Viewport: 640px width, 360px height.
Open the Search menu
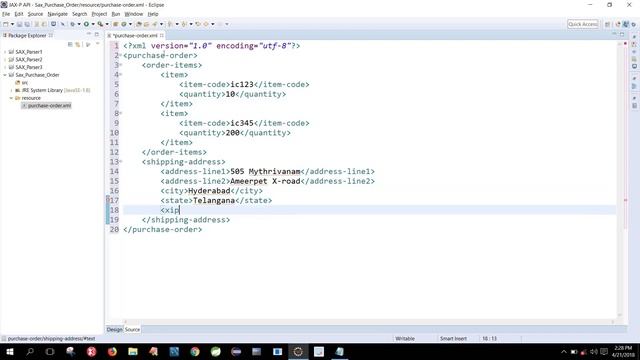point(80,14)
